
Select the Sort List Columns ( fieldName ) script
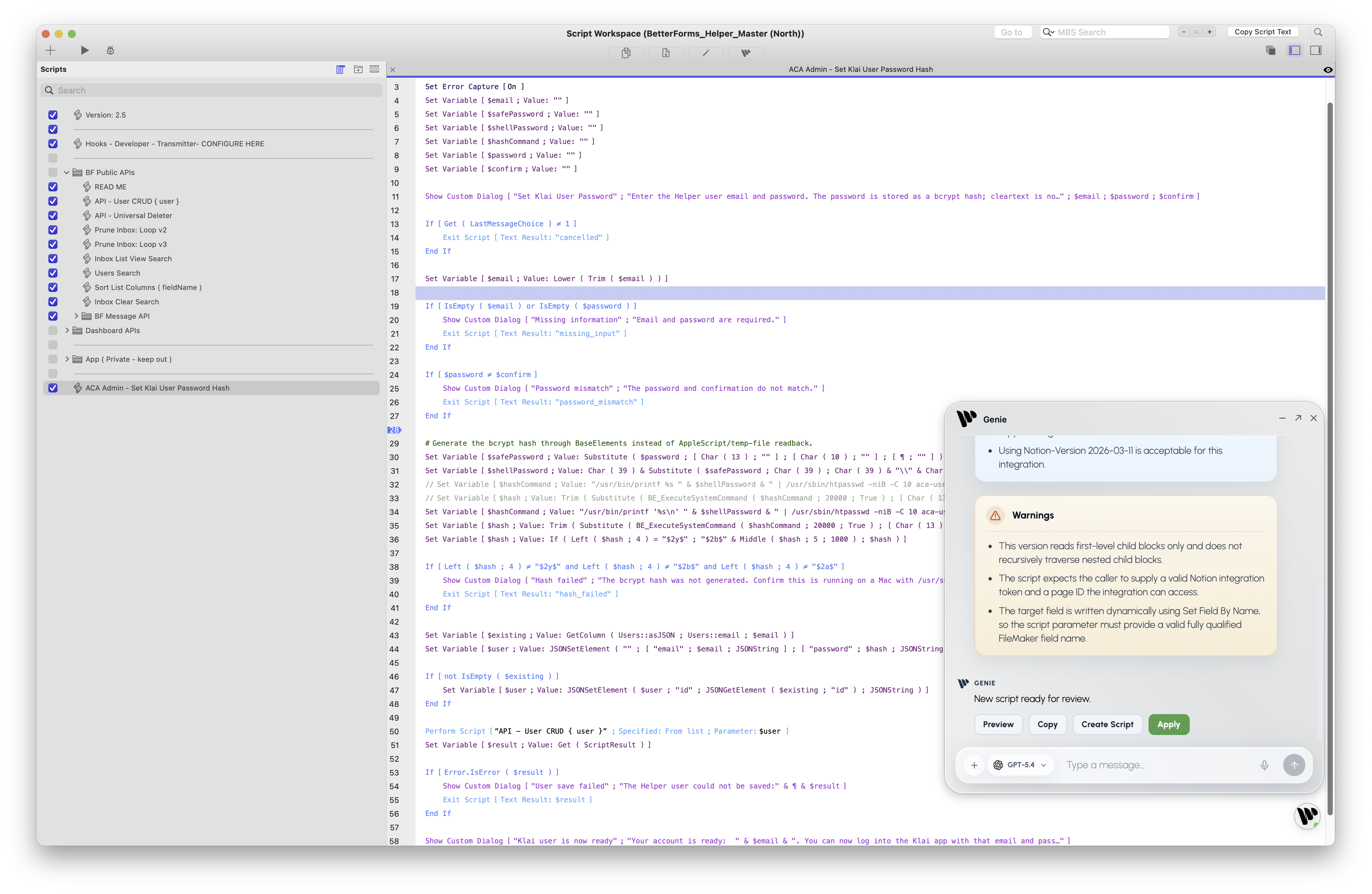tap(148, 287)
